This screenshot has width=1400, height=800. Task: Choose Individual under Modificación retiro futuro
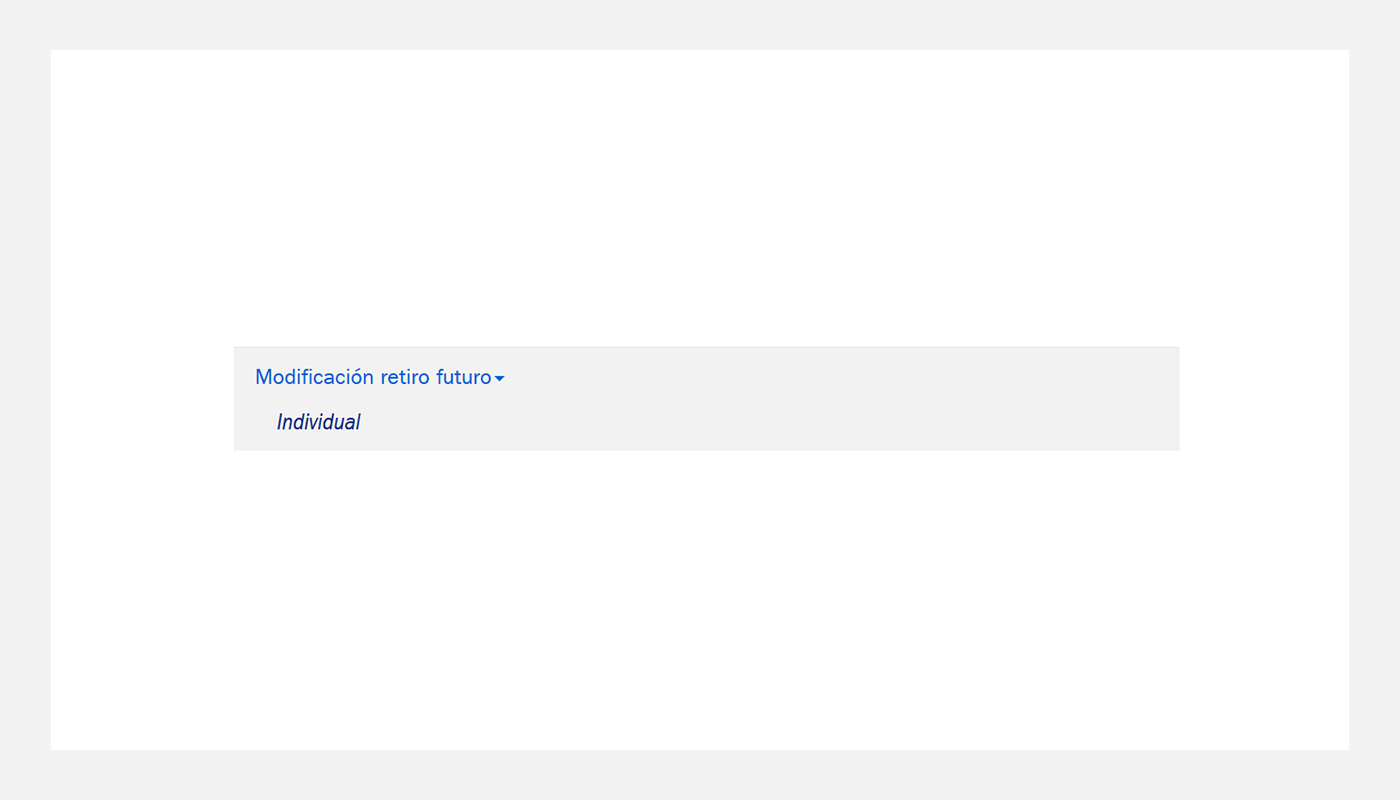(318, 422)
